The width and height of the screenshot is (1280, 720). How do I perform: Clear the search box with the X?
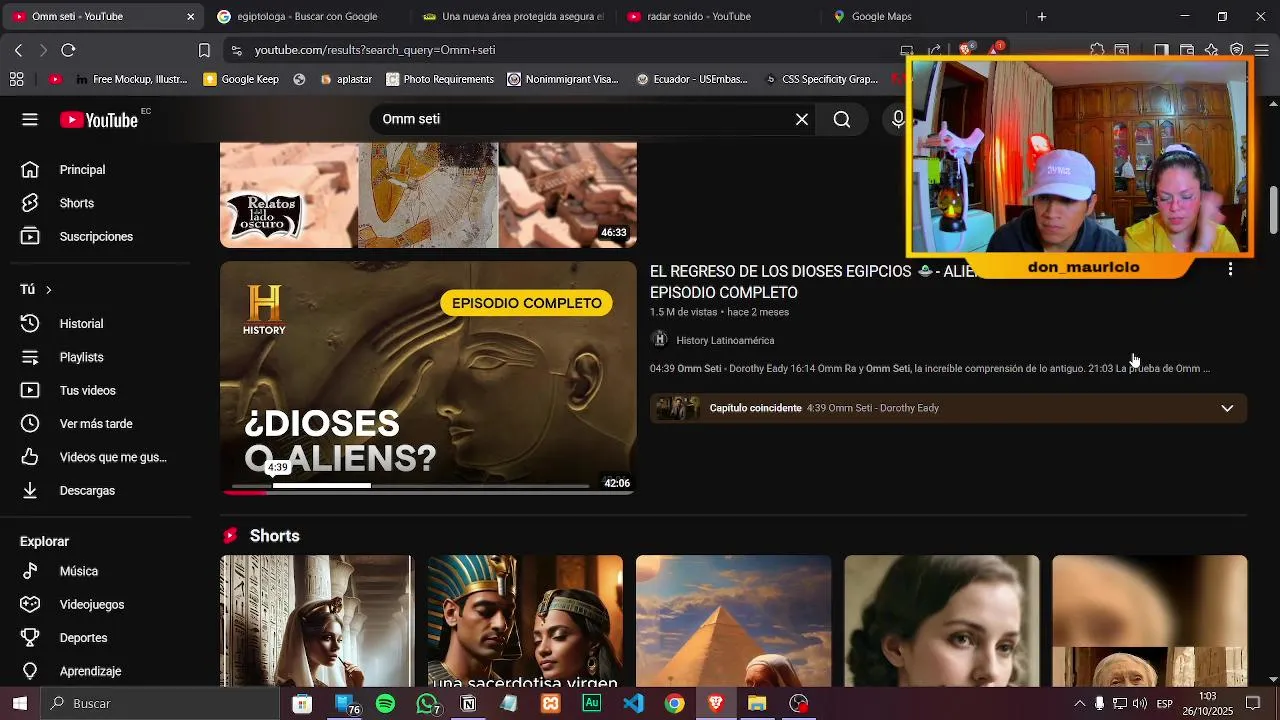[802, 119]
